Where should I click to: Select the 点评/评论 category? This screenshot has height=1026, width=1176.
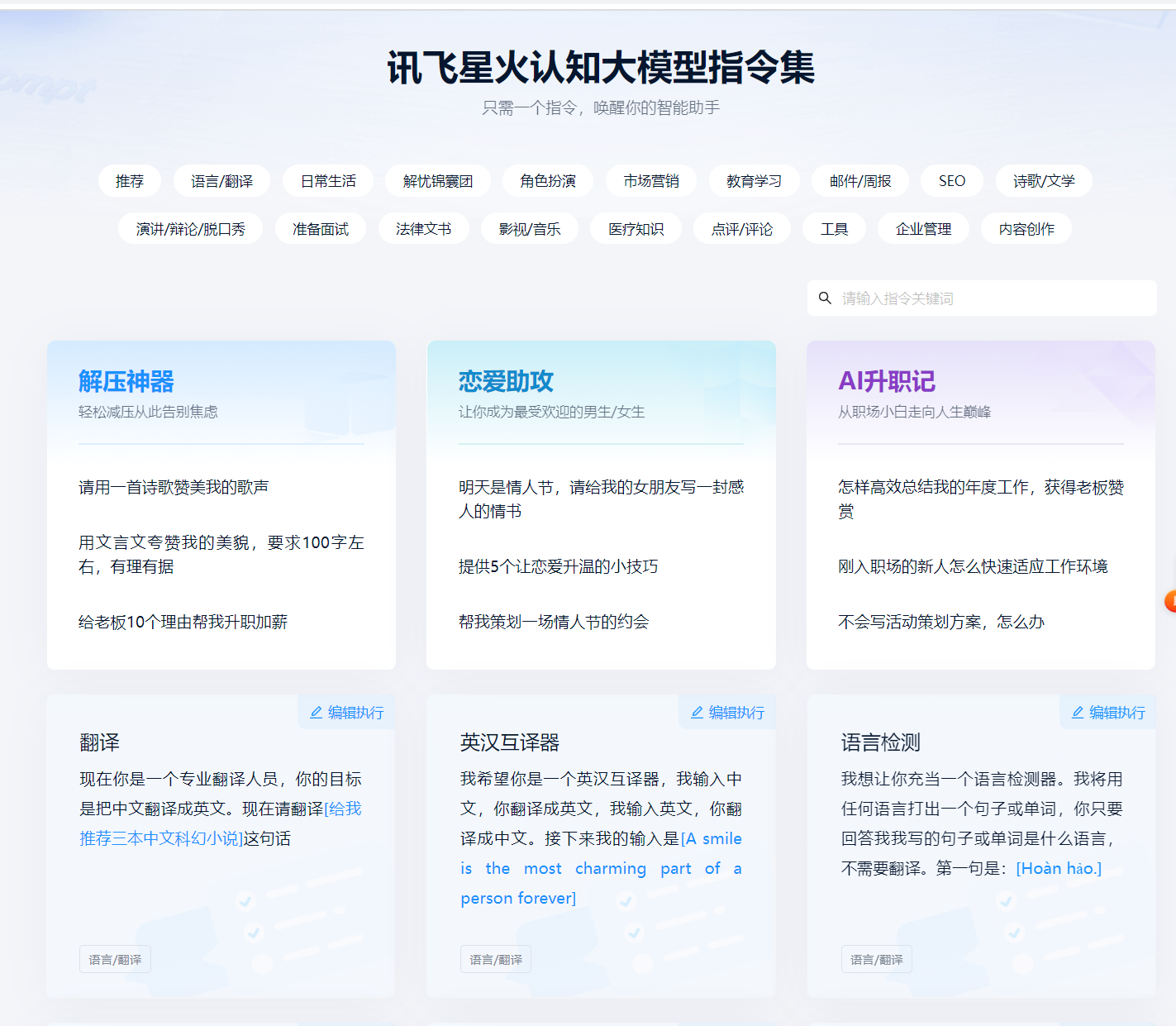742,229
